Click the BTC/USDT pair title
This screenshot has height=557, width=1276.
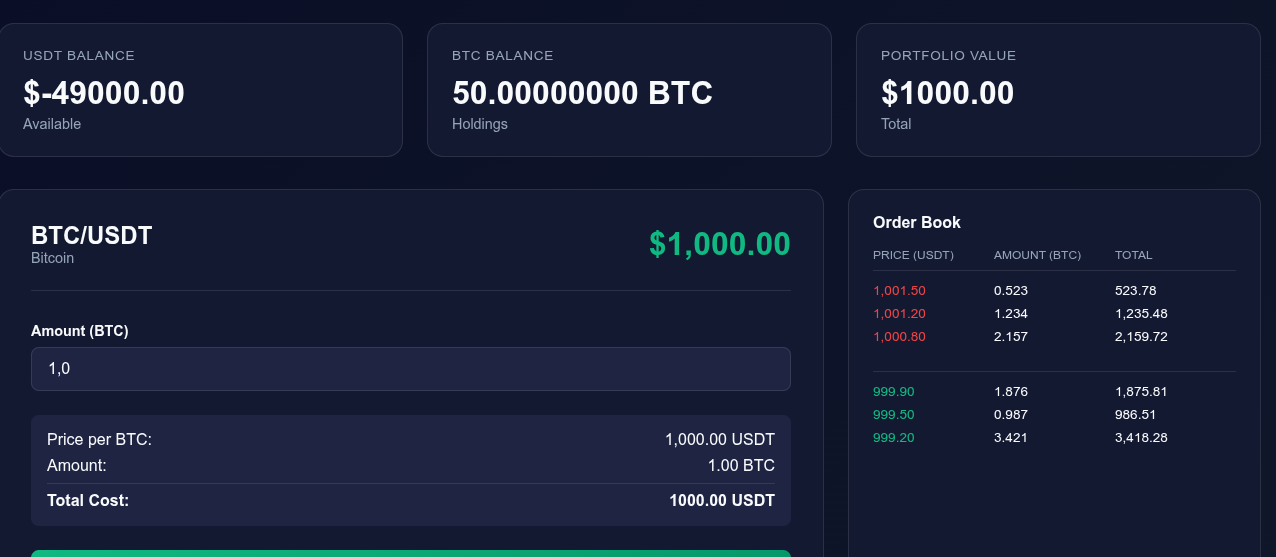[x=92, y=236]
